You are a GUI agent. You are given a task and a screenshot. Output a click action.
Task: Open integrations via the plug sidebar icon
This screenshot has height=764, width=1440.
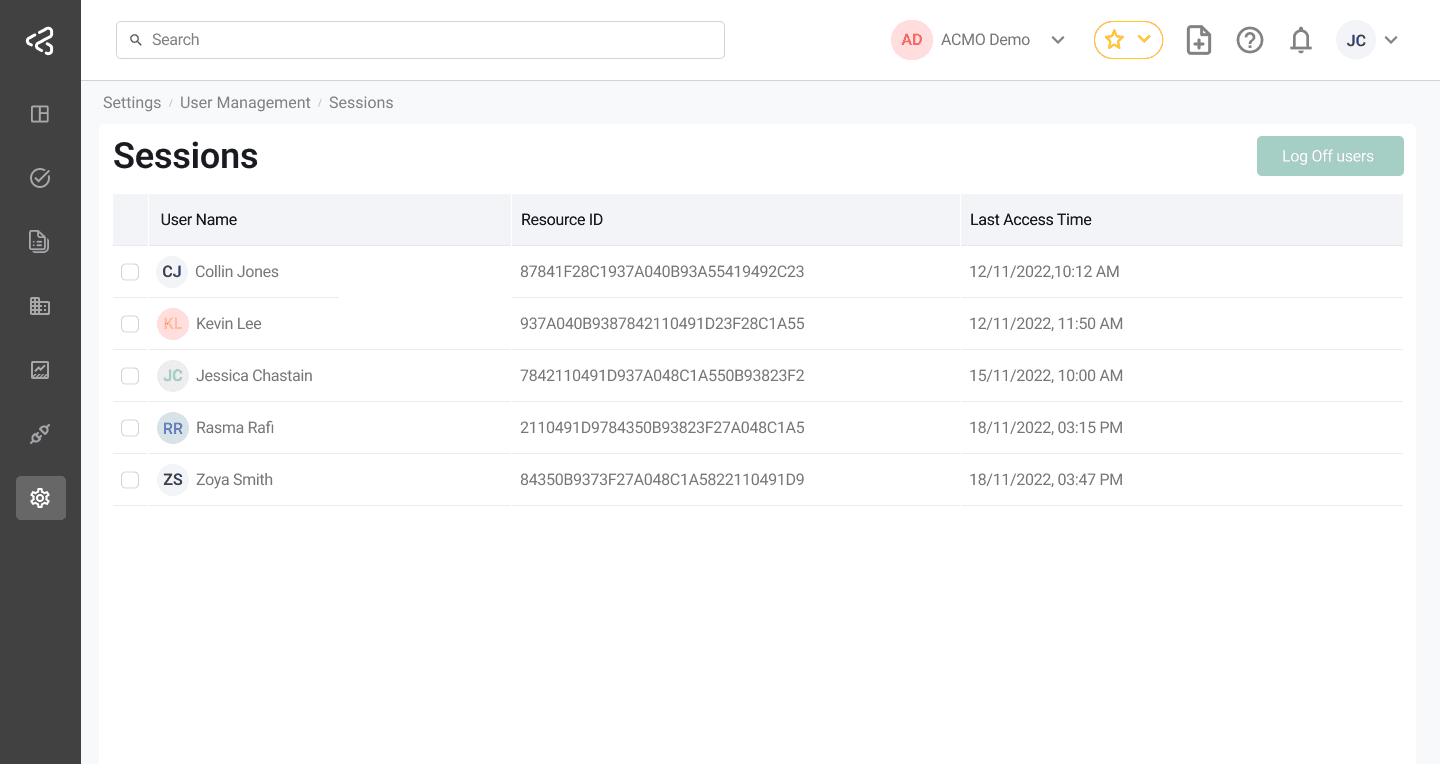tap(40, 433)
